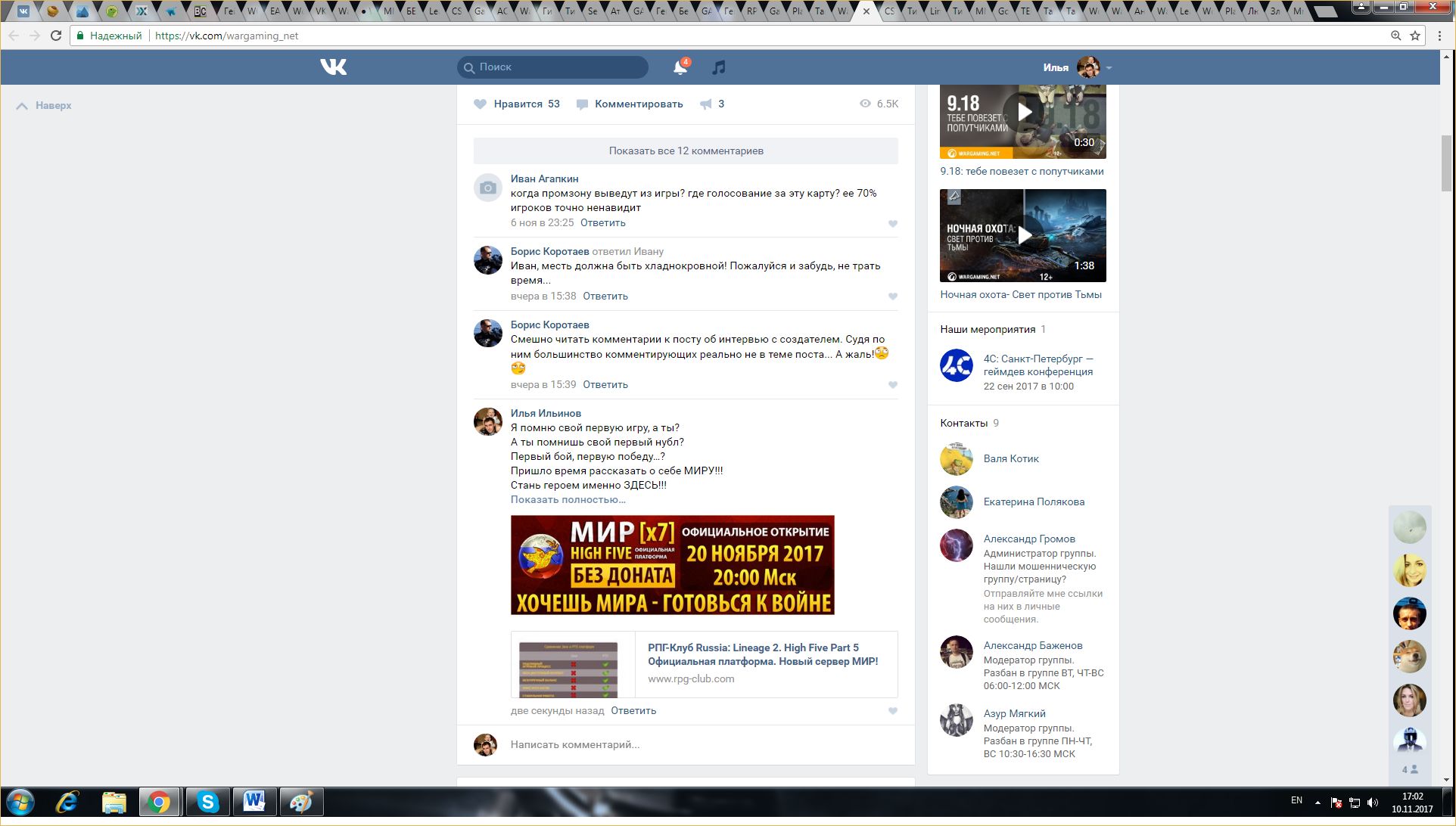Open Наши мероприятия section header

pos(993,330)
